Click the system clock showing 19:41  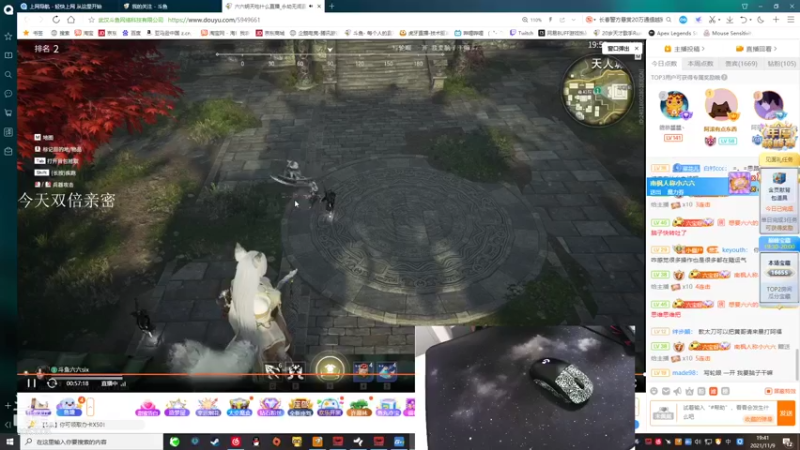[763, 441]
